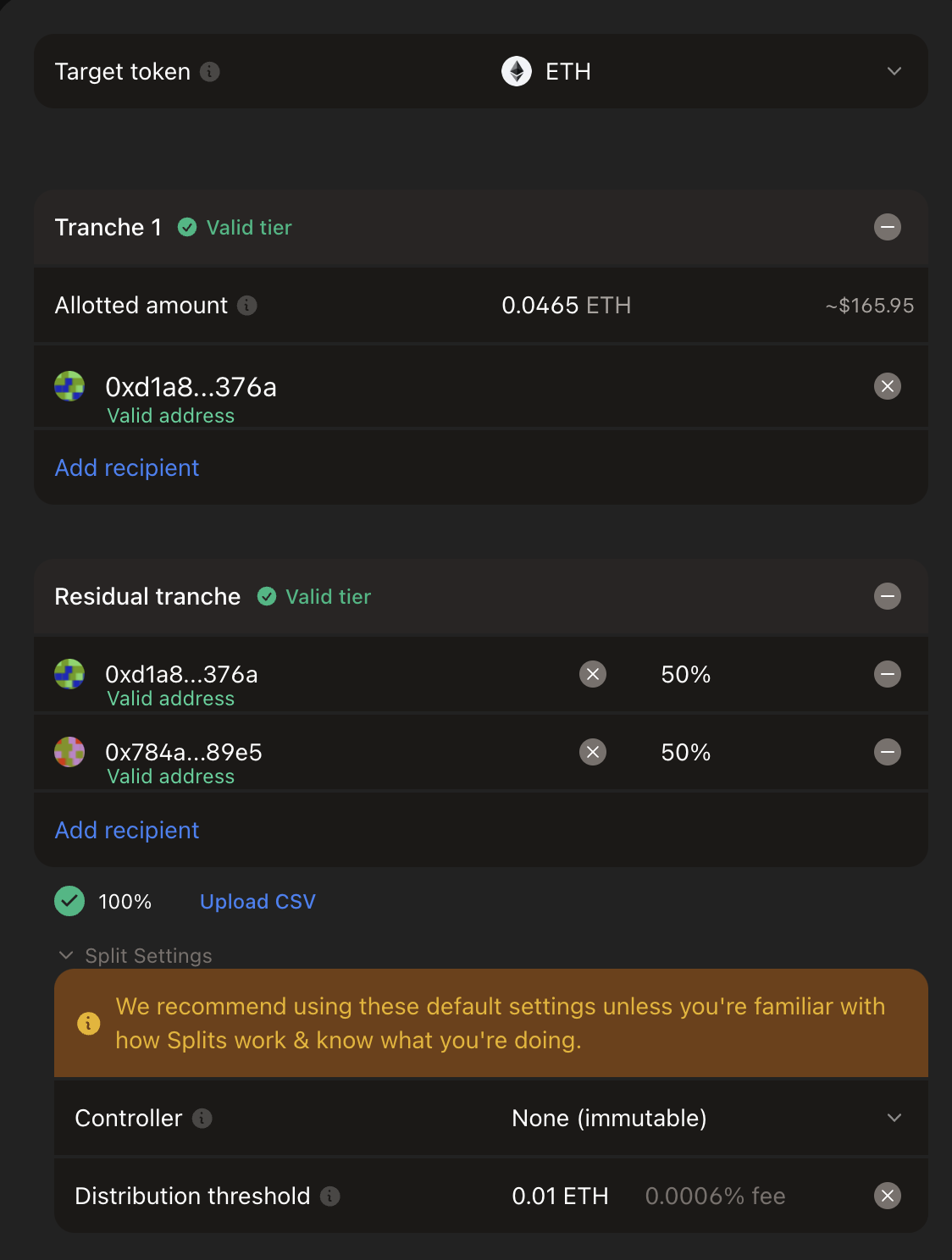Viewport: 952px width, 1260px height.
Task: Remove the first 50% residual recipient row
Action: click(x=887, y=674)
